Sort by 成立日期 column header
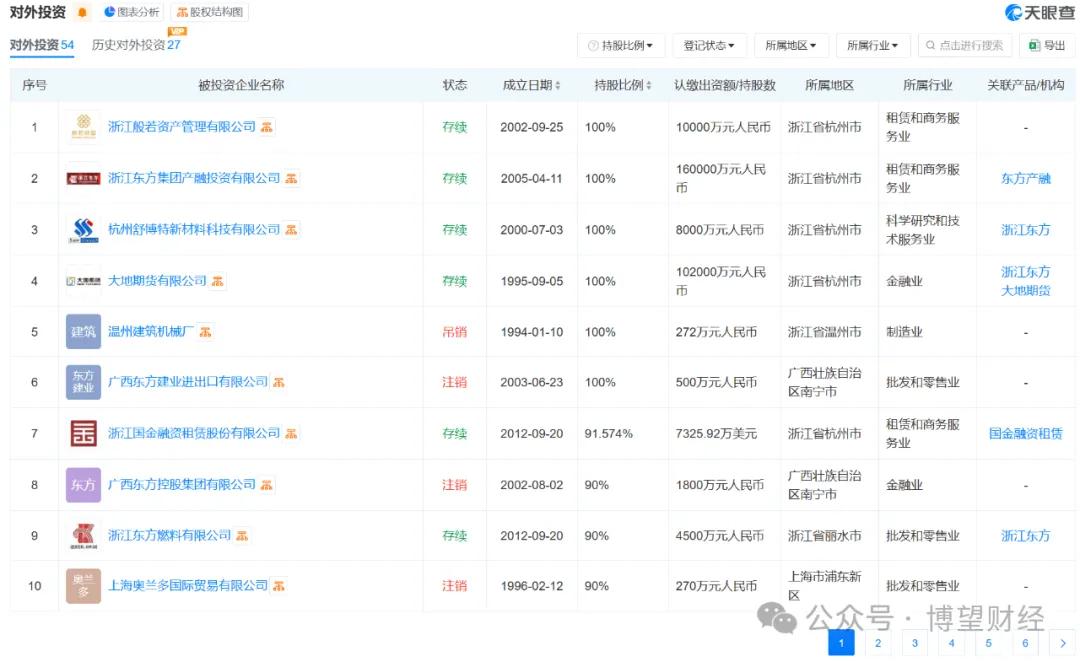The height and width of the screenshot is (662, 1080). [531, 85]
